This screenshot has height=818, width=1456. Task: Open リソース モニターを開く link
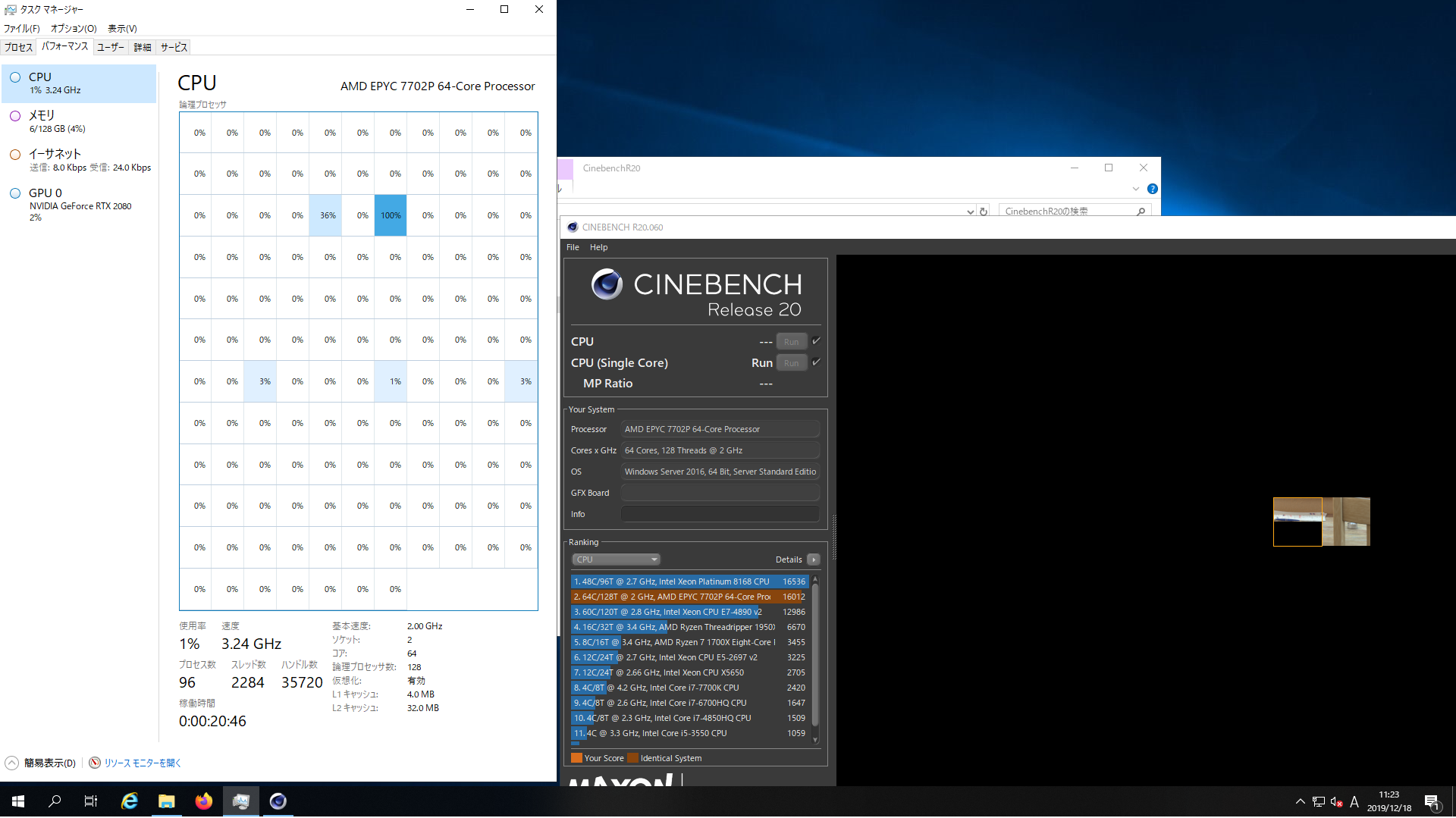pos(143,763)
